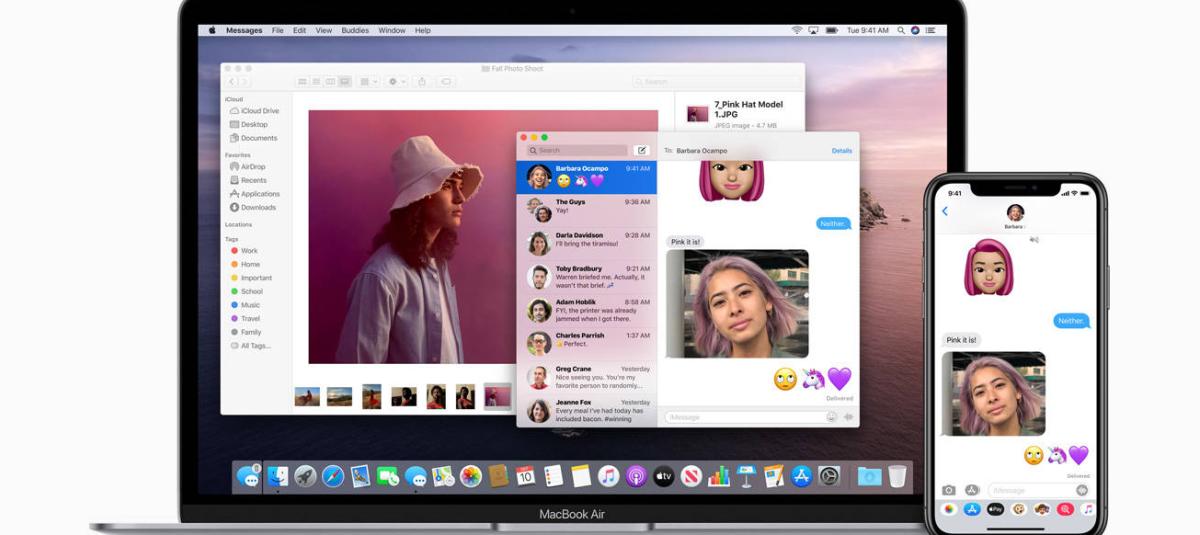The image size is (1200, 535).
Task: Click Spotlight search in menu bar
Action: (x=901, y=30)
